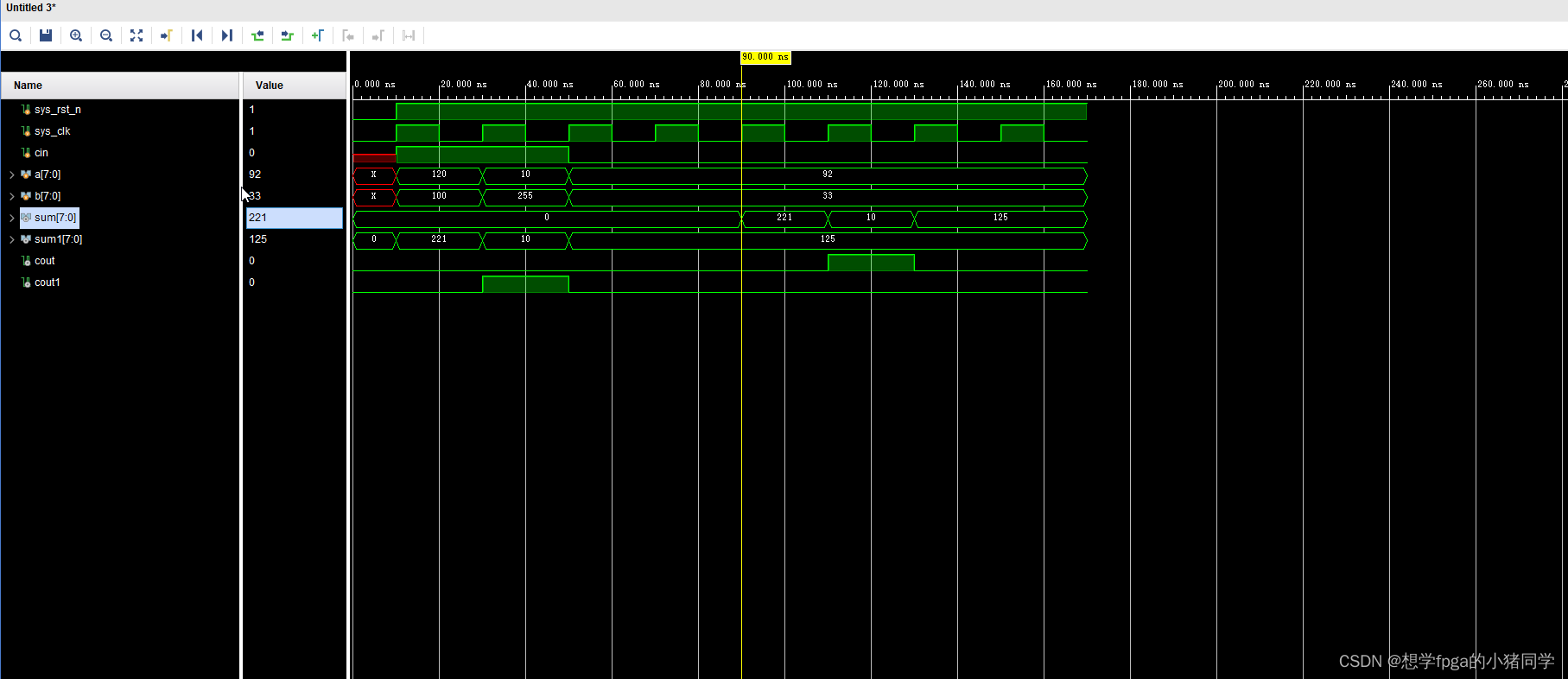Click the sum1[7:0] bus icon

click(26, 239)
